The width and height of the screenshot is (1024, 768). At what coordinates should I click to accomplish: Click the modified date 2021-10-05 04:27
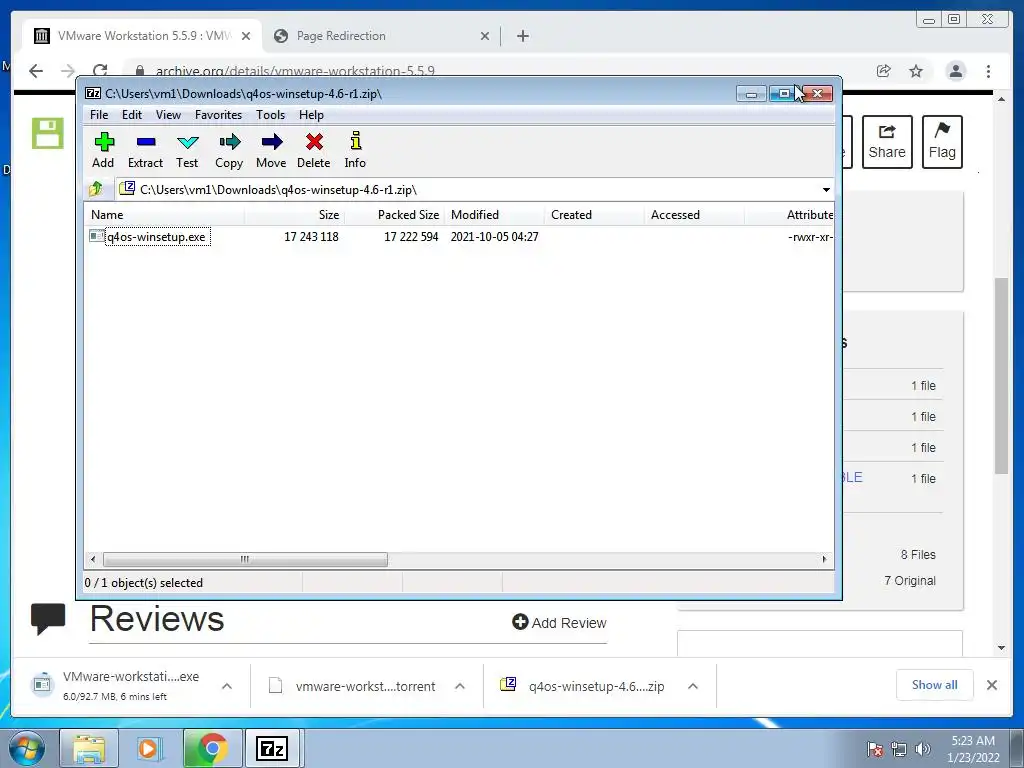pyautogui.click(x=494, y=236)
